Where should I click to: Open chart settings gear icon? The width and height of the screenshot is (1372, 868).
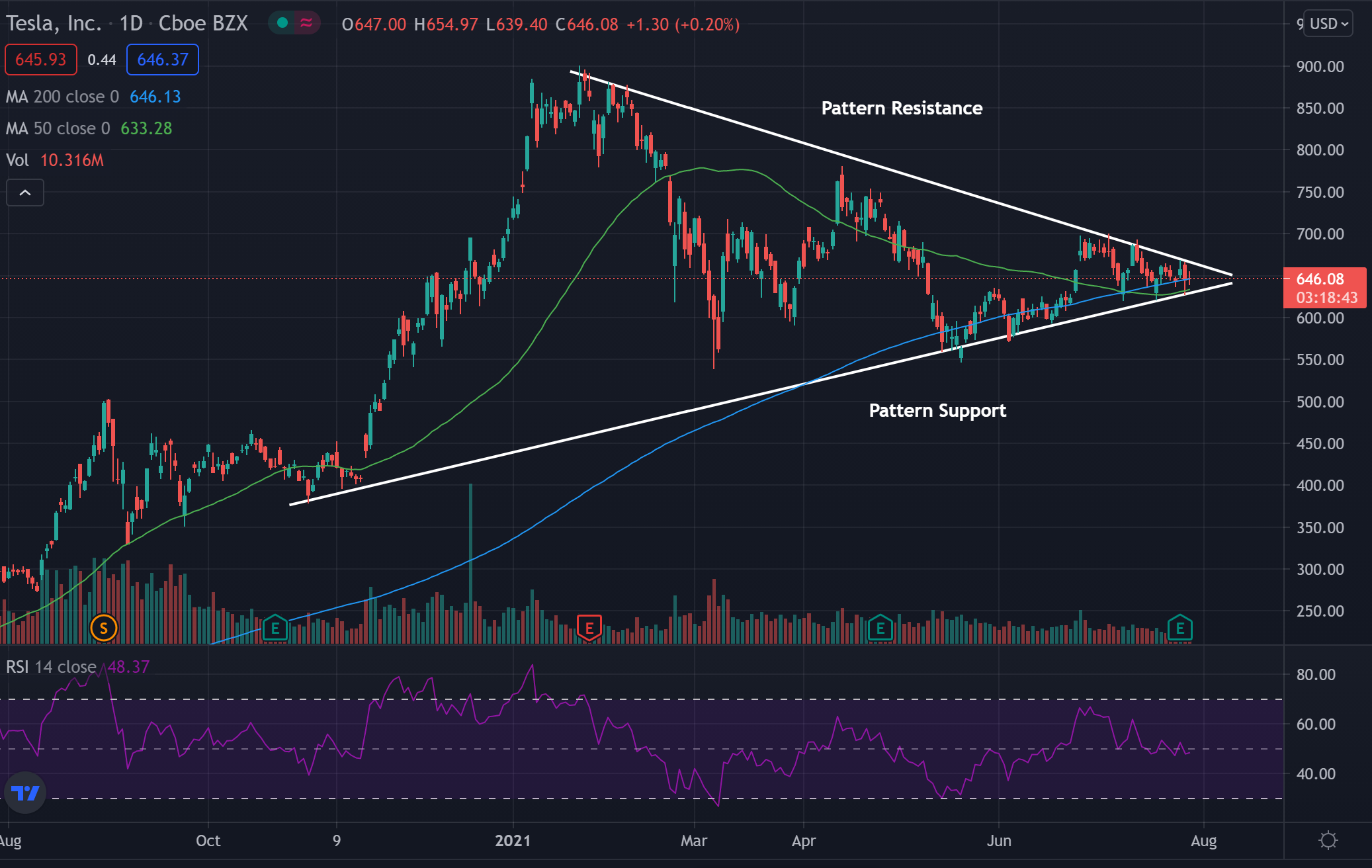1328,840
